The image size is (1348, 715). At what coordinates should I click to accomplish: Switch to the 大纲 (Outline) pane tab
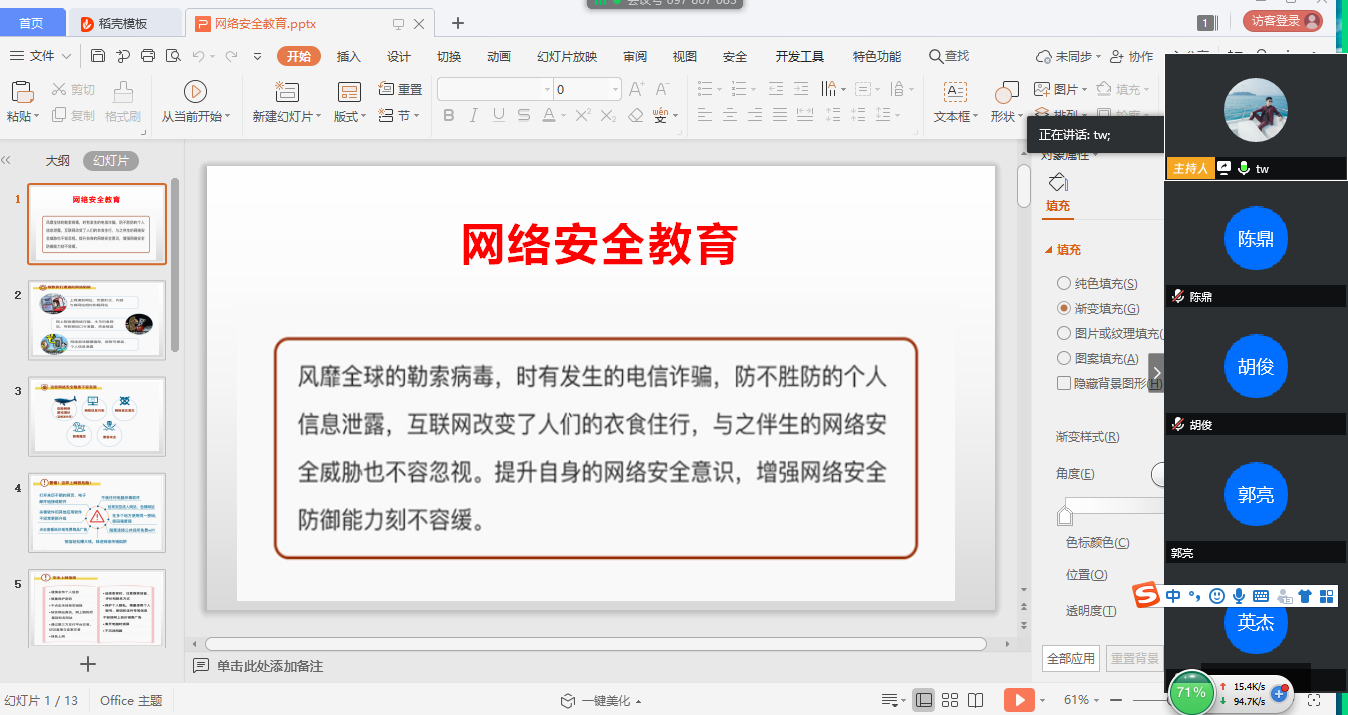coord(57,161)
